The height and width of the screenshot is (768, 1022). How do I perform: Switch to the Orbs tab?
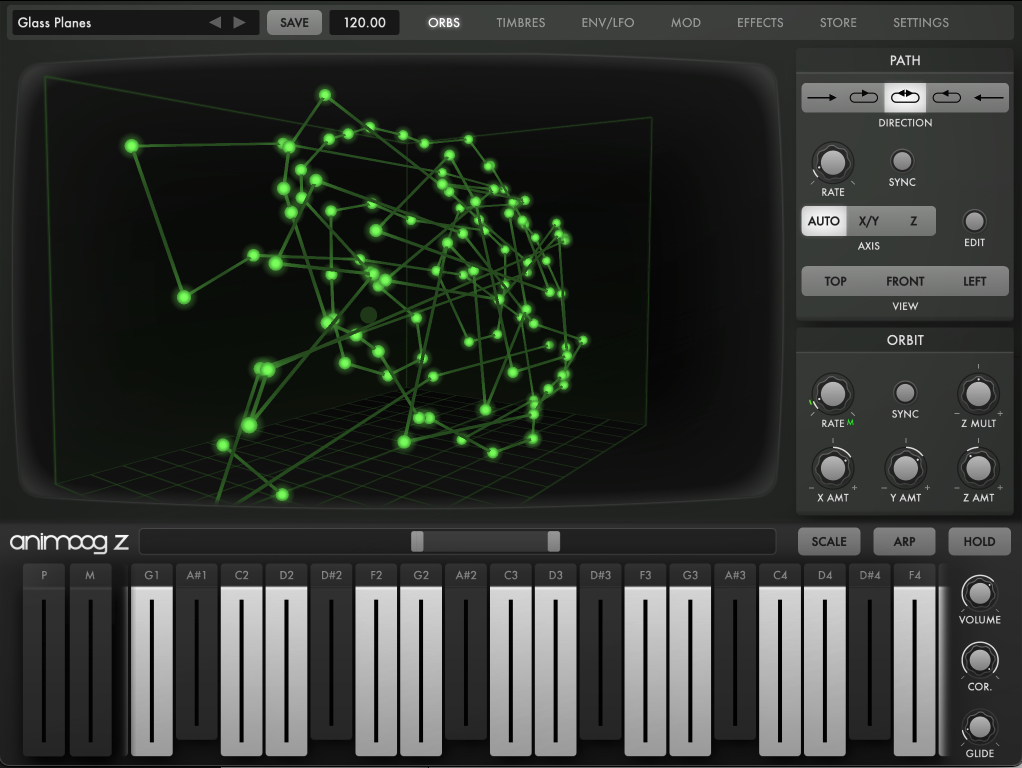point(444,23)
